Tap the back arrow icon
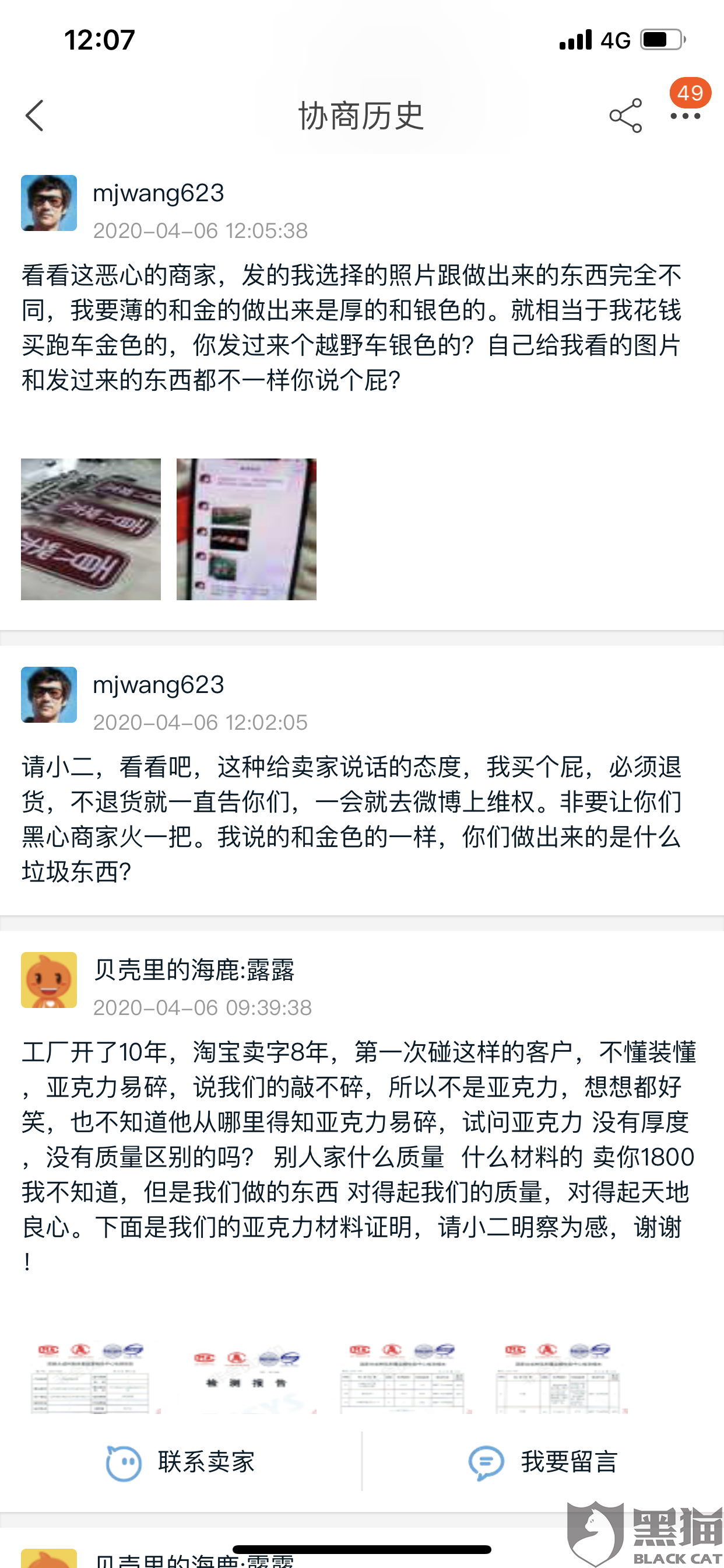 [34, 116]
